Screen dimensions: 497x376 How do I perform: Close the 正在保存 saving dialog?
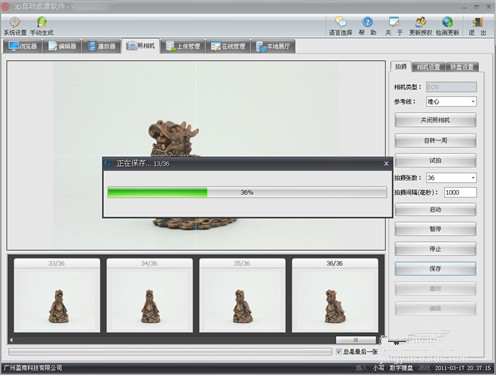tap(386, 164)
